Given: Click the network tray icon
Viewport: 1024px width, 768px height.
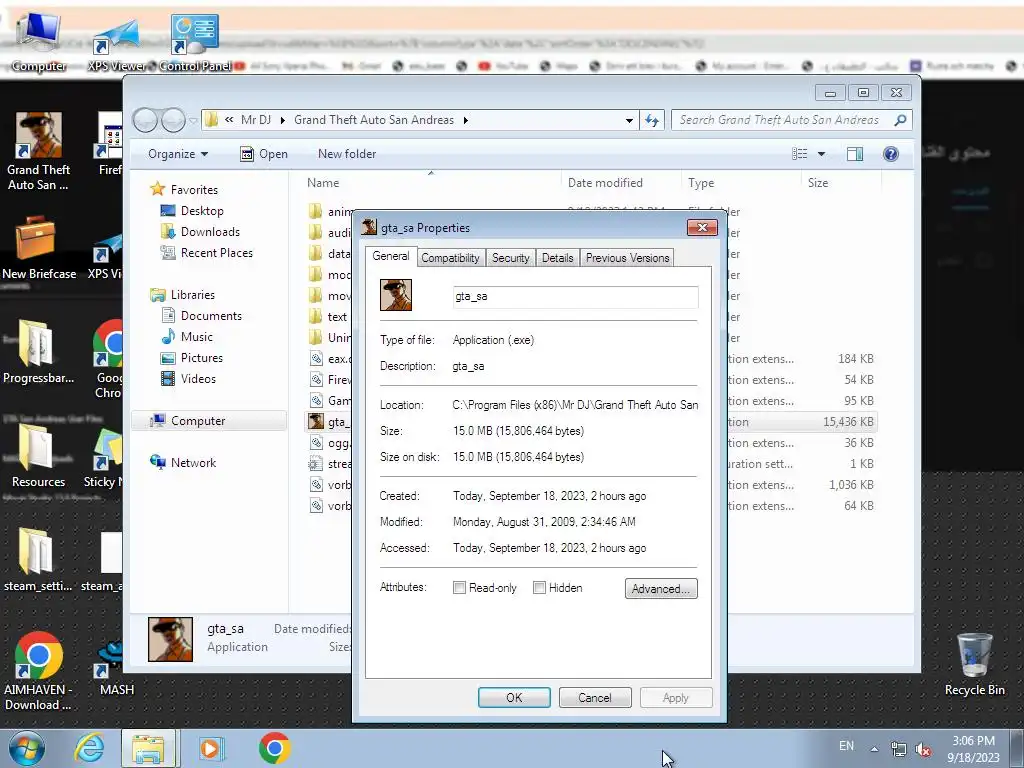Looking at the screenshot, I should point(899,750).
